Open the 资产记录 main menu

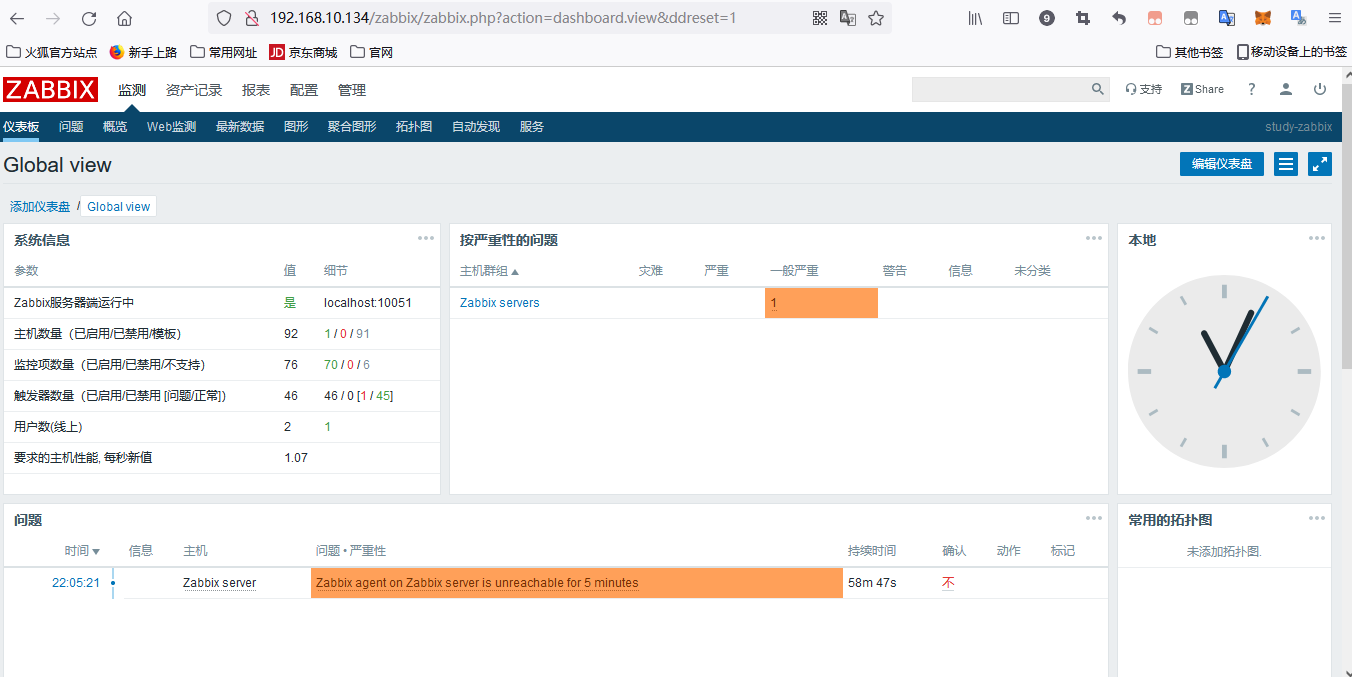click(x=194, y=90)
